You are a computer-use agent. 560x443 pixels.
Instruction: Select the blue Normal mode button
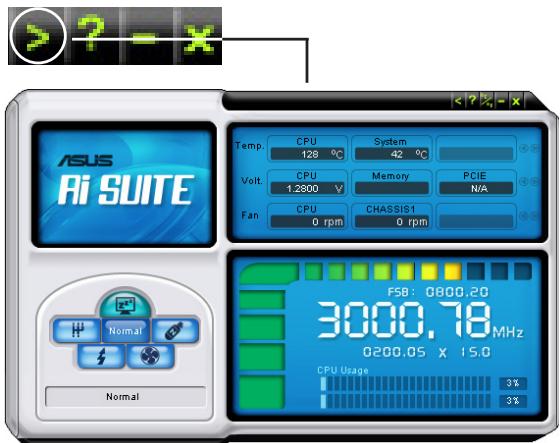pos(126,331)
